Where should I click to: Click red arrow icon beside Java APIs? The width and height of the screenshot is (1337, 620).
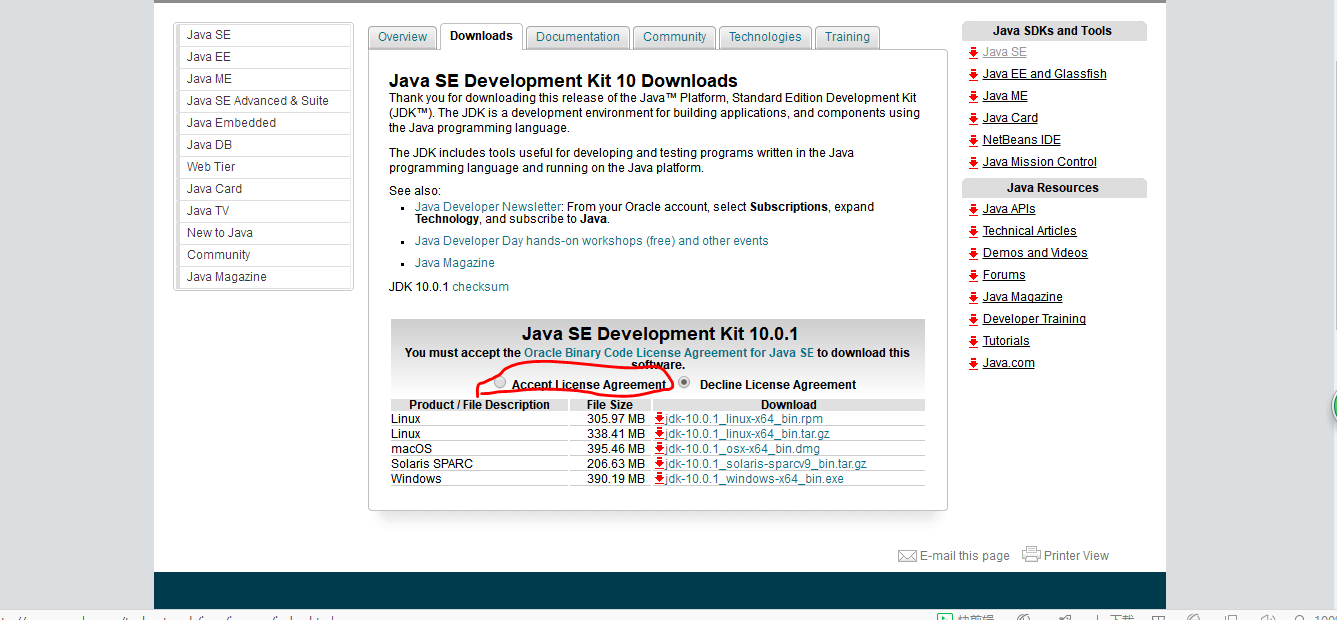[x=974, y=209]
